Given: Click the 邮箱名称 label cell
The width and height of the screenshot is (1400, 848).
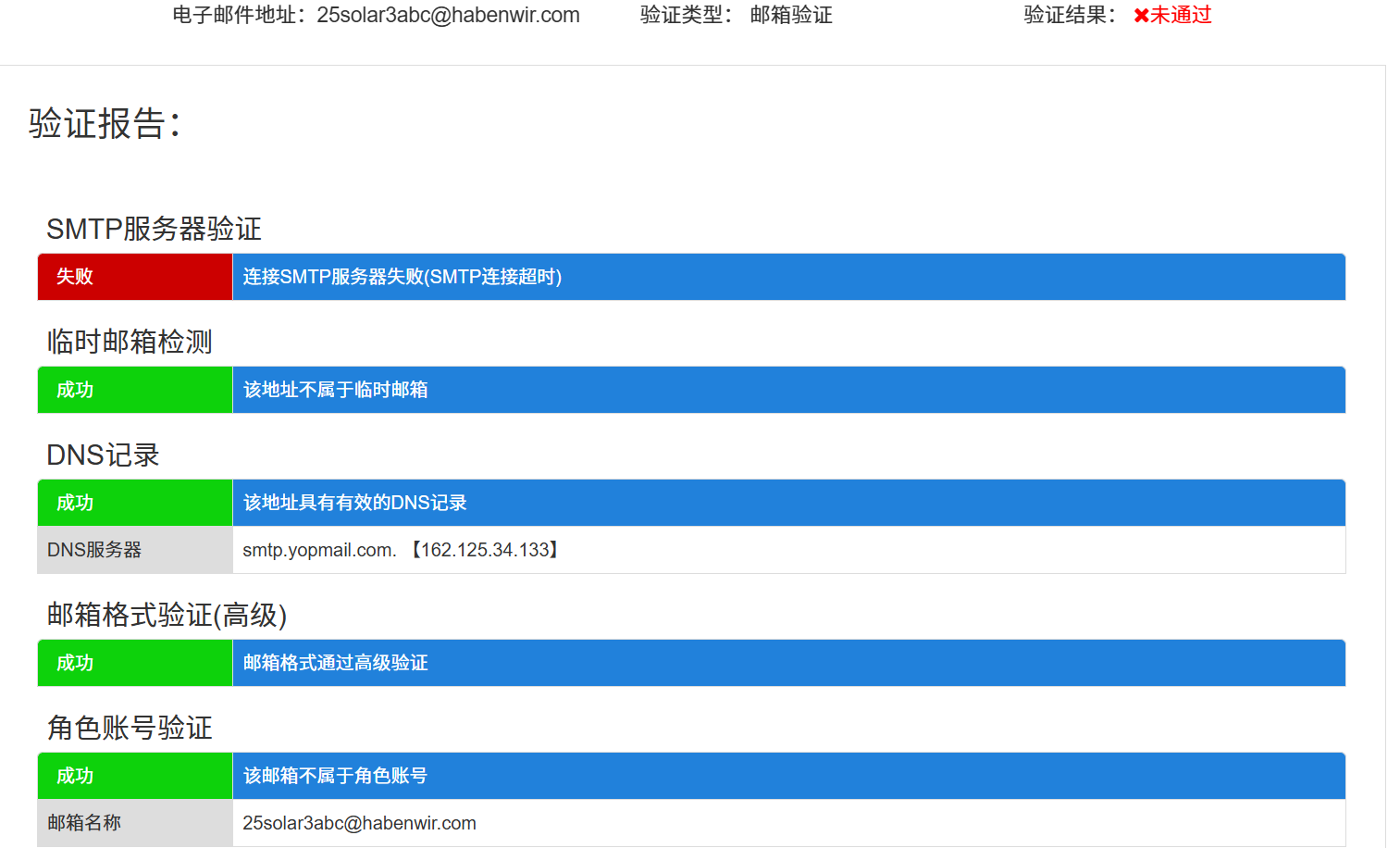Looking at the screenshot, I should pos(135,823).
